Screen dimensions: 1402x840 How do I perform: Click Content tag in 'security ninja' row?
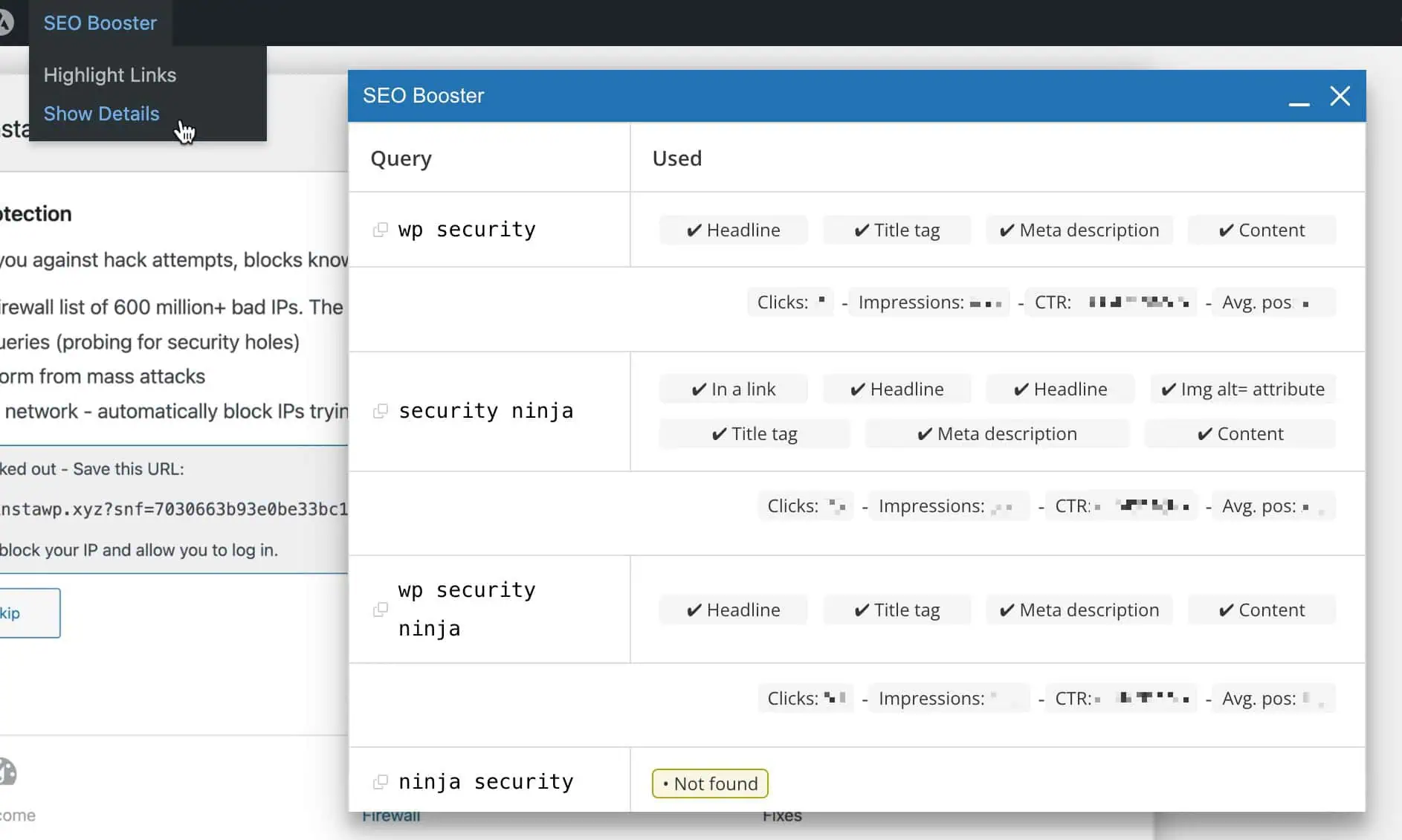click(x=1240, y=433)
